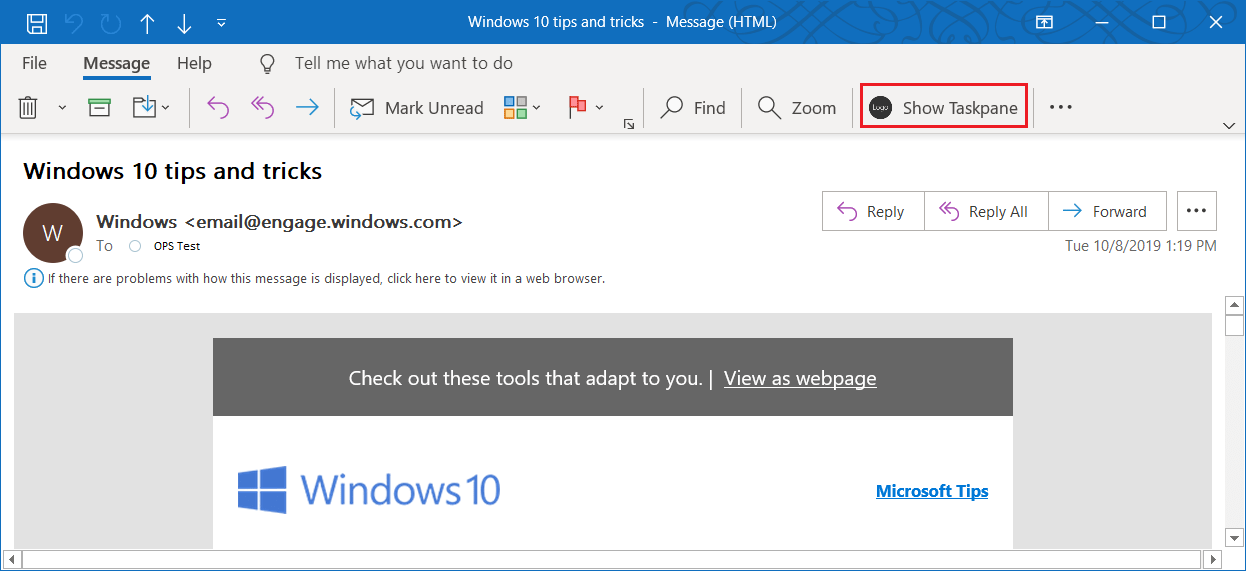1246x571 pixels.
Task: Open the Microsoft Tips link
Action: (x=932, y=491)
